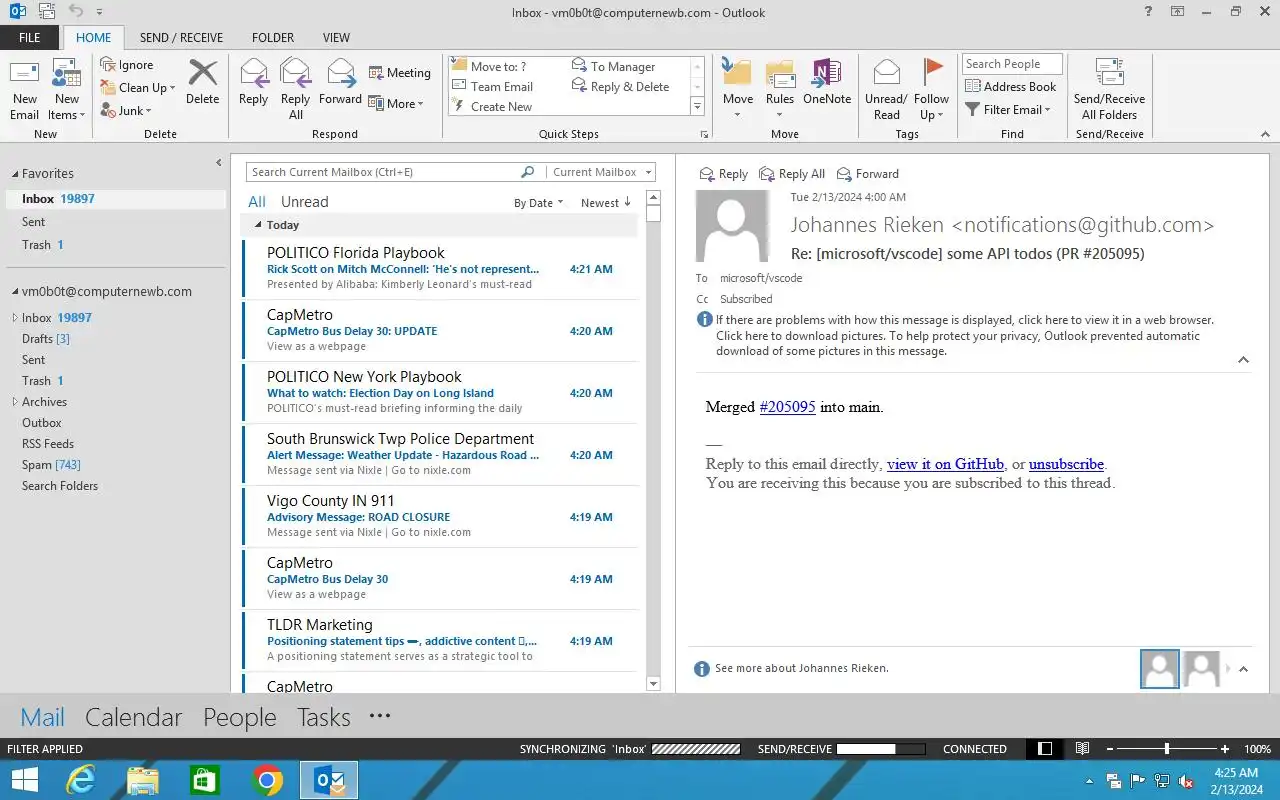Create a New Email
This screenshot has height=800, width=1280.
tap(24, 89)
